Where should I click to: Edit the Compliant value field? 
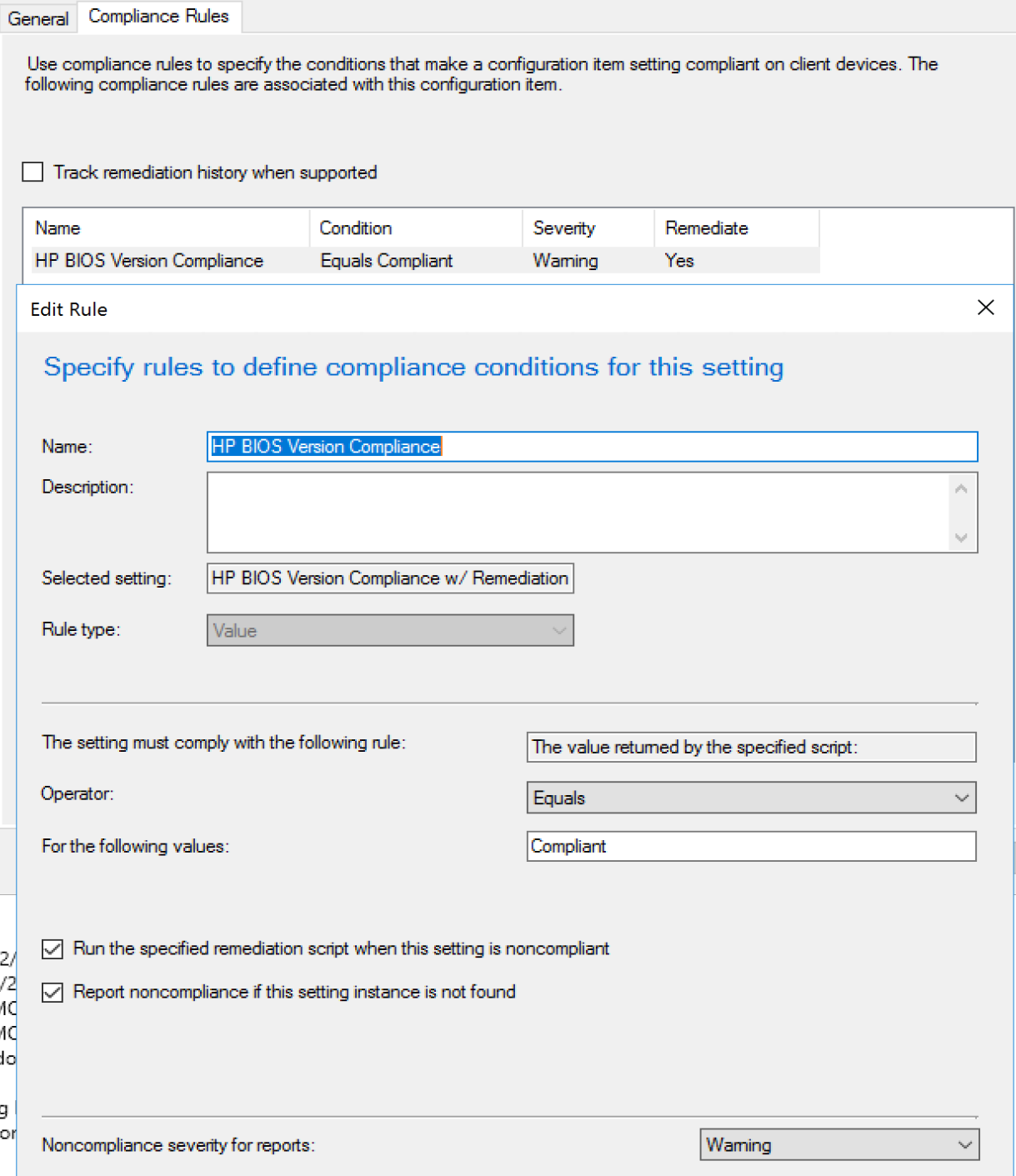pos(750,847)
